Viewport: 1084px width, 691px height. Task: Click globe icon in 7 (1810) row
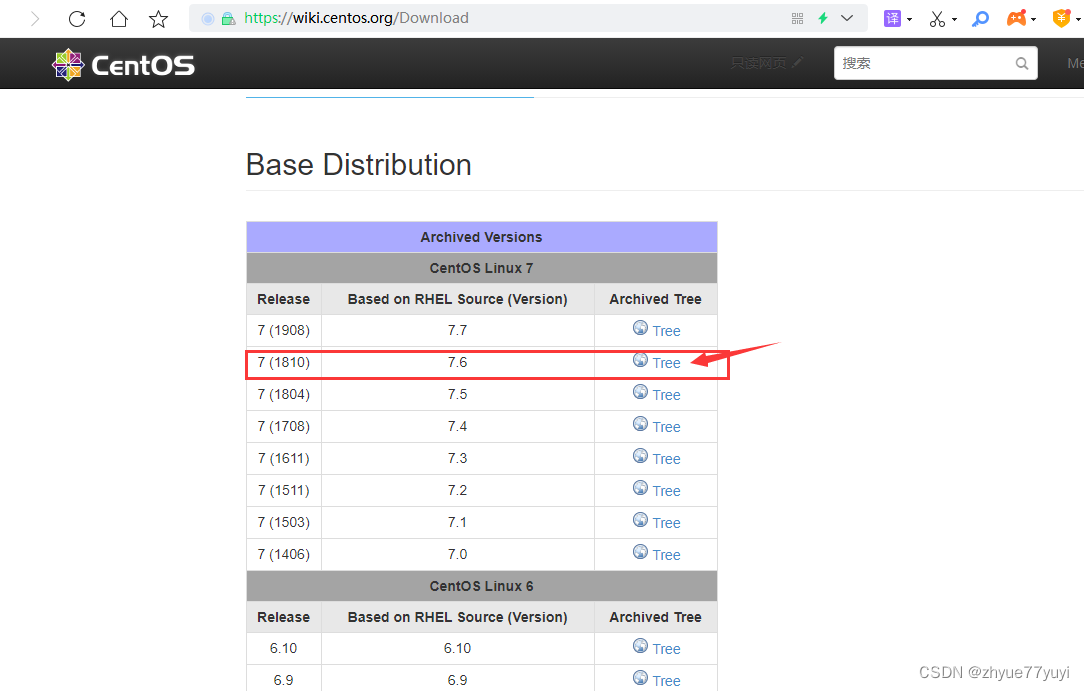tap(640, 359)
